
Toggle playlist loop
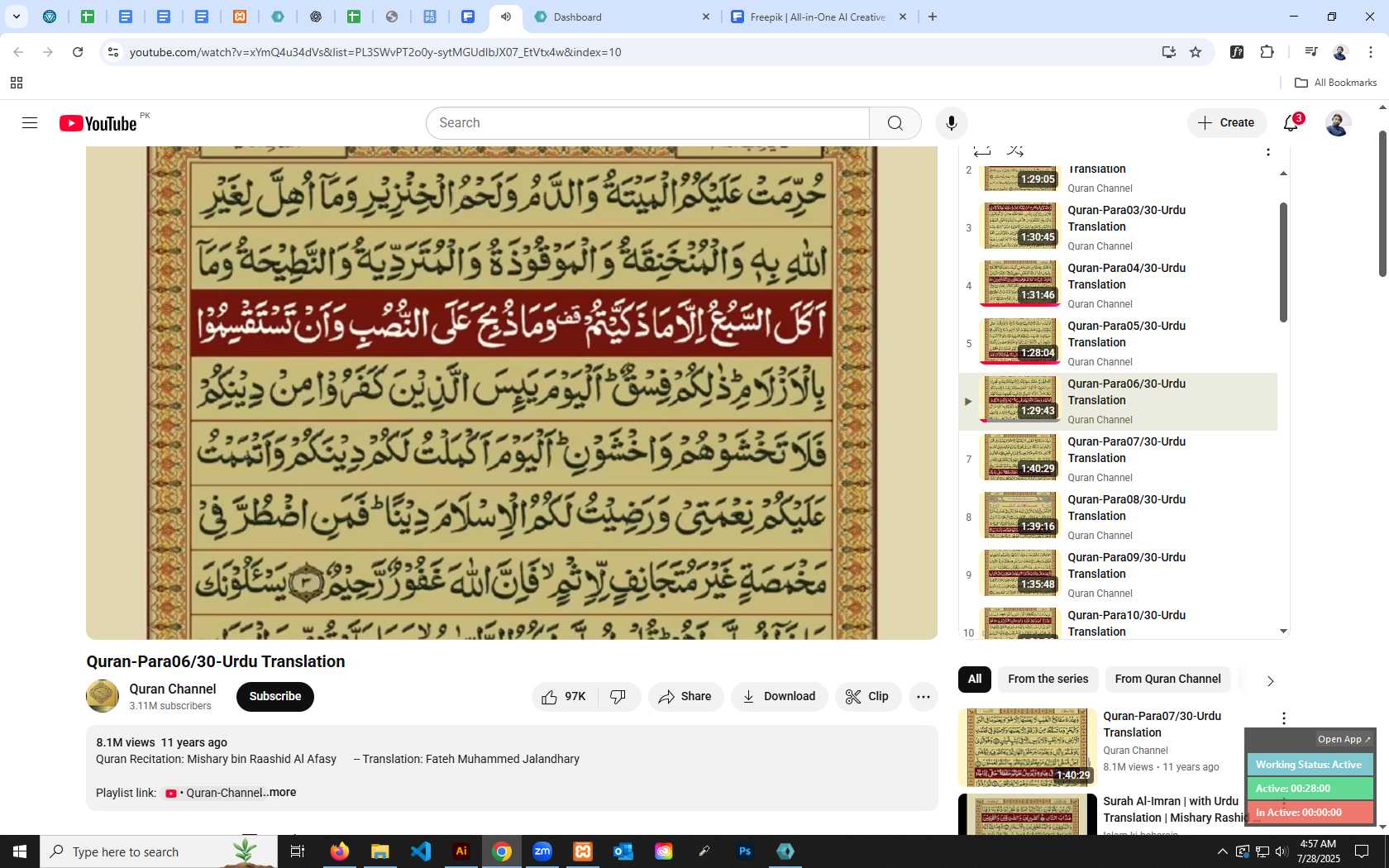click(x=981, y=151)
